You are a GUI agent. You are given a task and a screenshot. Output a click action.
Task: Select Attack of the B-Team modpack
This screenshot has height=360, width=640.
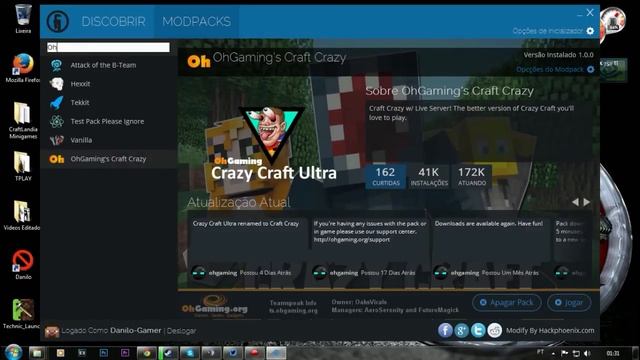pyautogui.click(x=108, y=65)
